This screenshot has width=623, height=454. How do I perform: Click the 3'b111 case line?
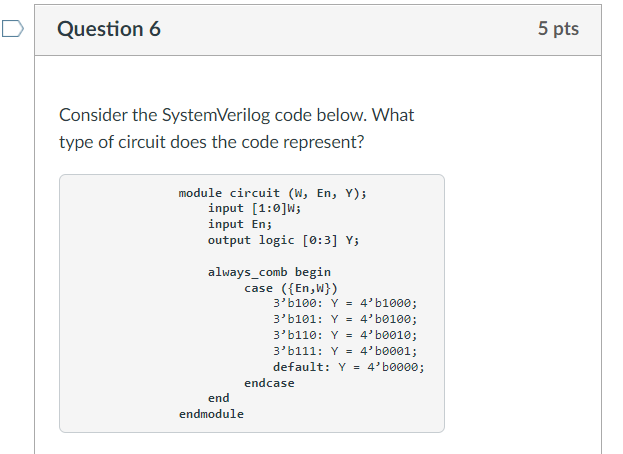coord(345,351)
